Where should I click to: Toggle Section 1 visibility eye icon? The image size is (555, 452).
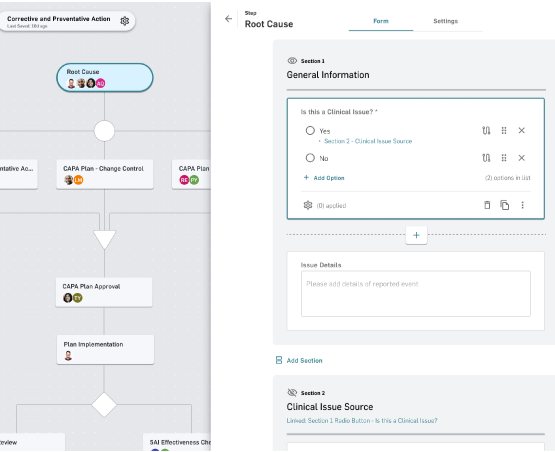coord(292,61)
